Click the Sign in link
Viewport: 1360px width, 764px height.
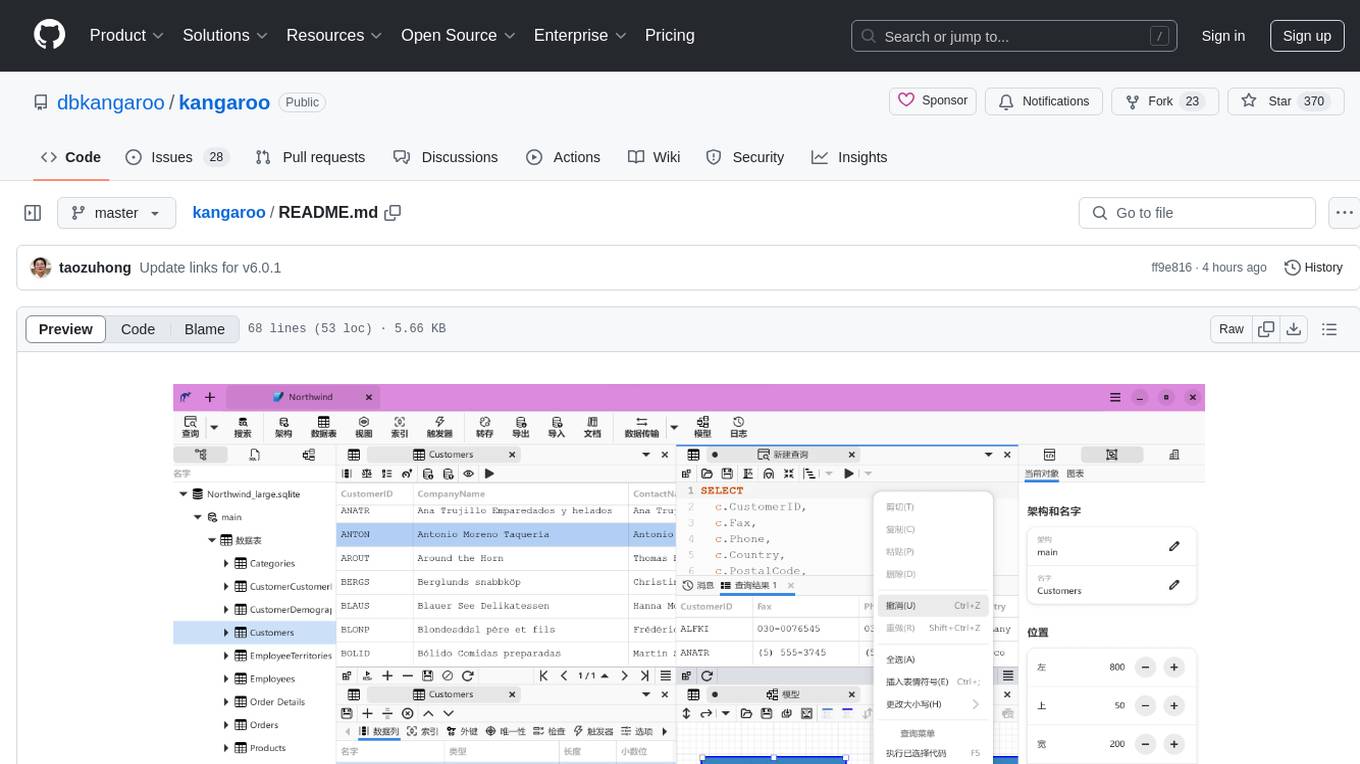1223,36
